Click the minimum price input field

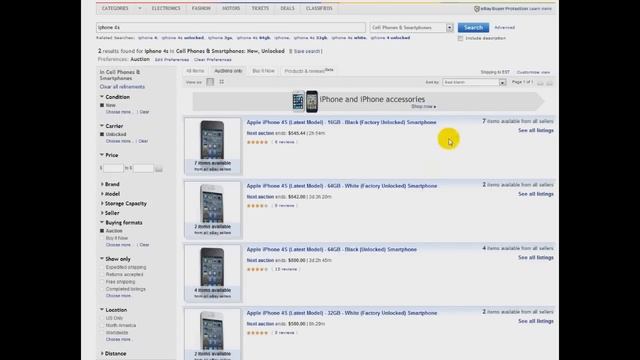(113, 168)
